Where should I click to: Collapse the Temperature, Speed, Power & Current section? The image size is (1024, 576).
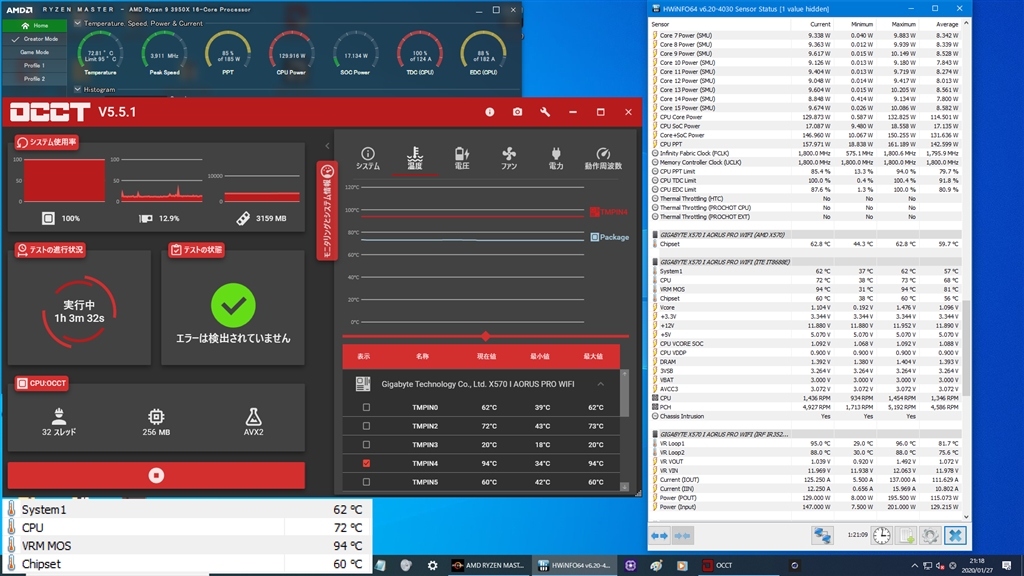[x=78, y=22]
